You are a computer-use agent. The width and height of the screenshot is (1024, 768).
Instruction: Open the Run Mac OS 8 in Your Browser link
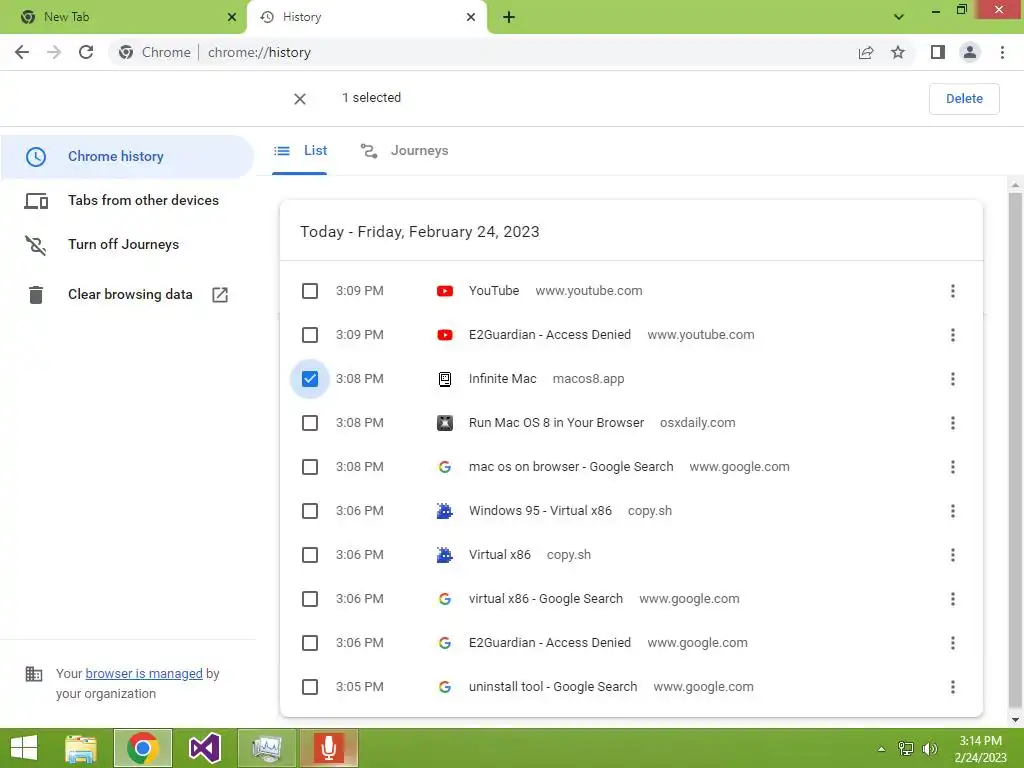click(556, 423)
